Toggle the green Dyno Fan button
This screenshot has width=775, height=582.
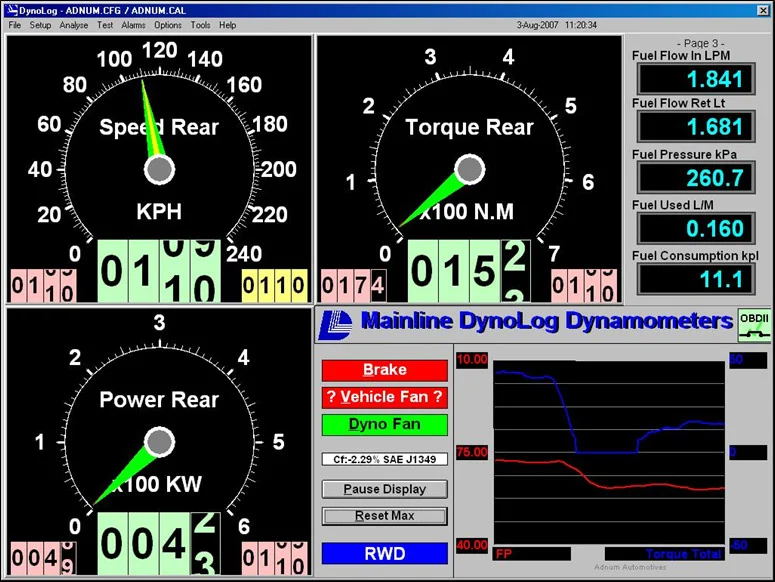(385, 424)
